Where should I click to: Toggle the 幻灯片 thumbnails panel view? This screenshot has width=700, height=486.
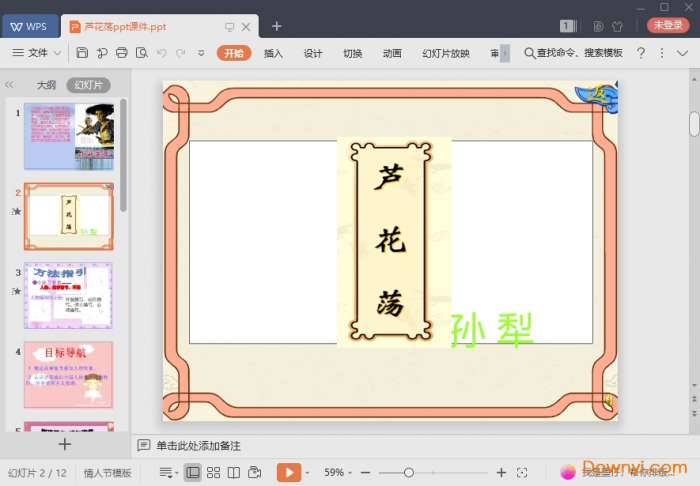pyautogui.click(x=88, y=86)
